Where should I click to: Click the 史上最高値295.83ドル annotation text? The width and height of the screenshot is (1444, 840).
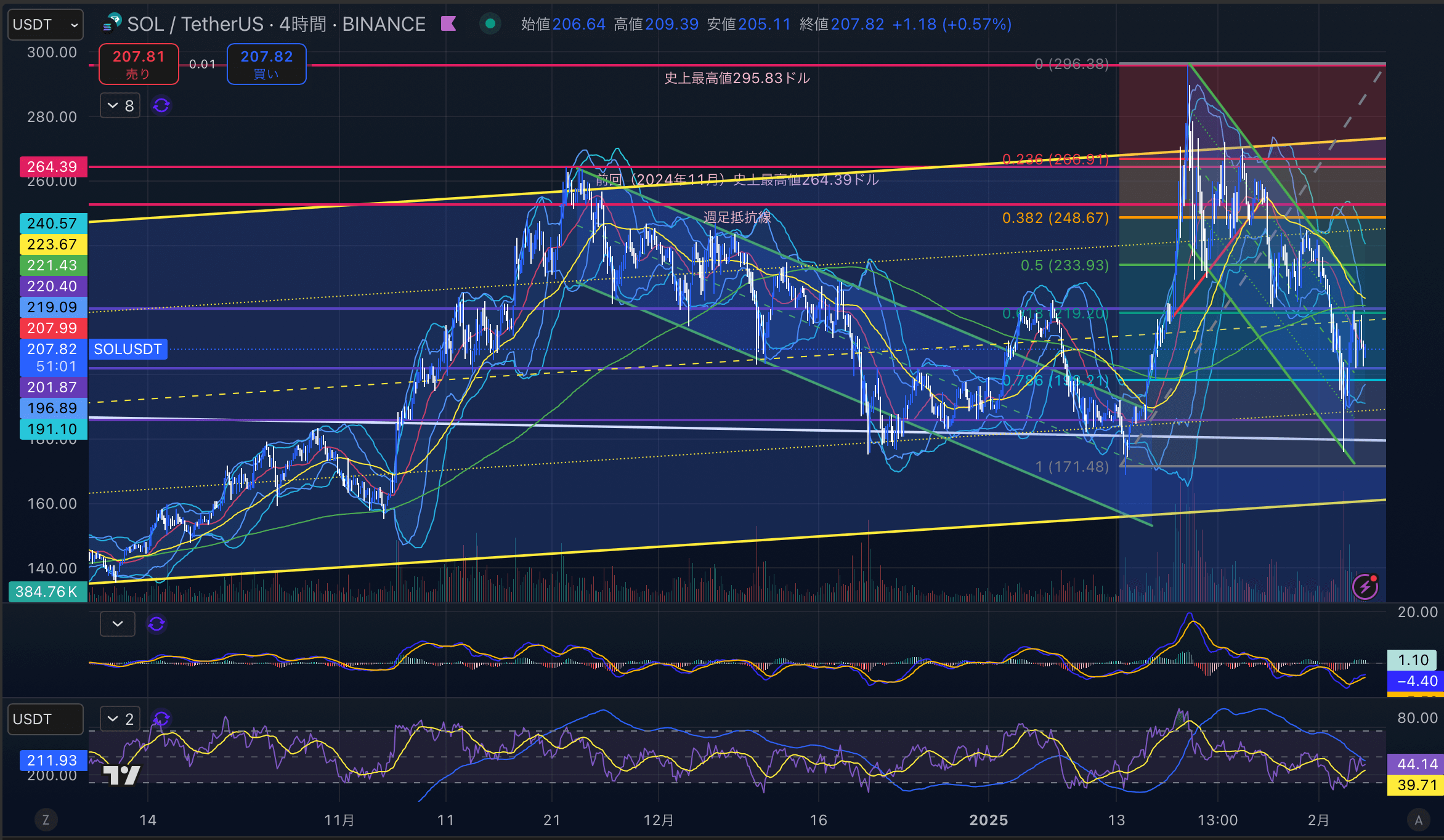[737, 78]
